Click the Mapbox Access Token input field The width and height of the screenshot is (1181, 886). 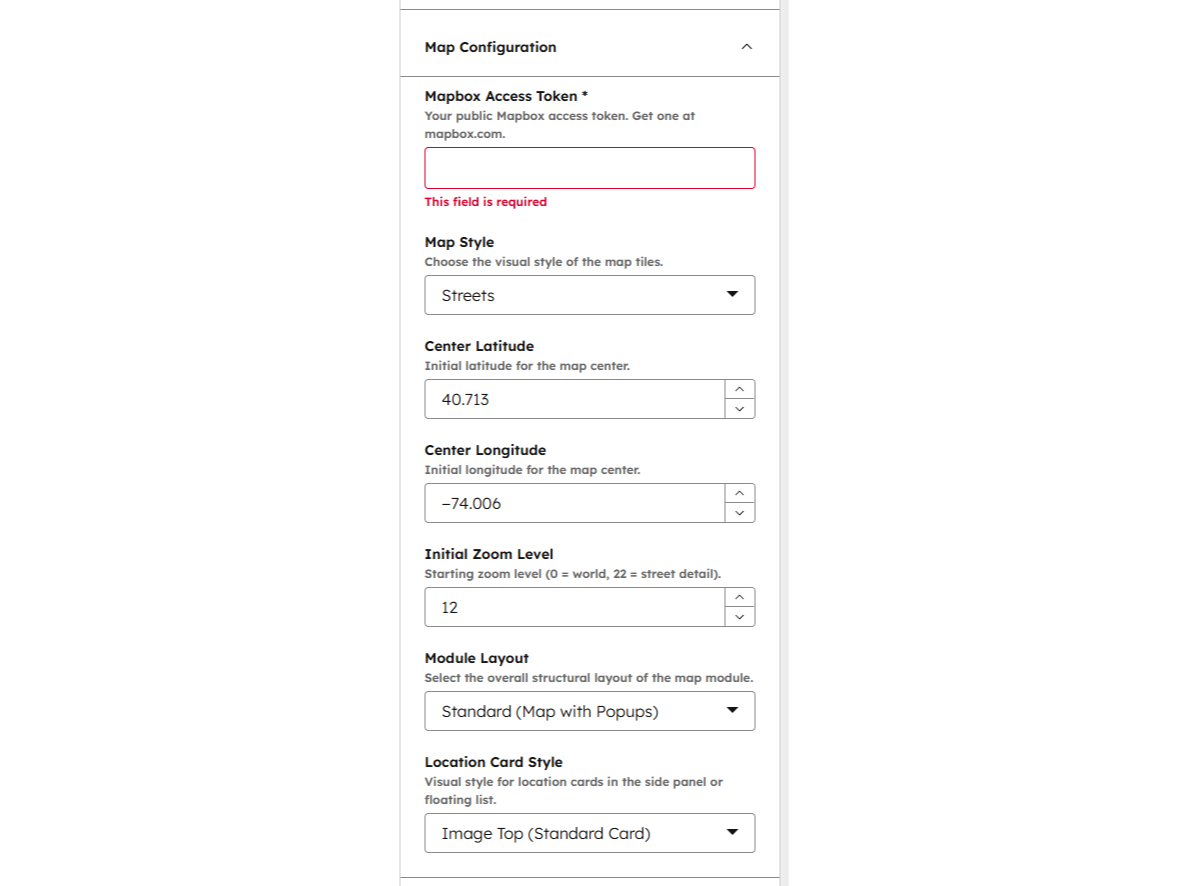589,168
